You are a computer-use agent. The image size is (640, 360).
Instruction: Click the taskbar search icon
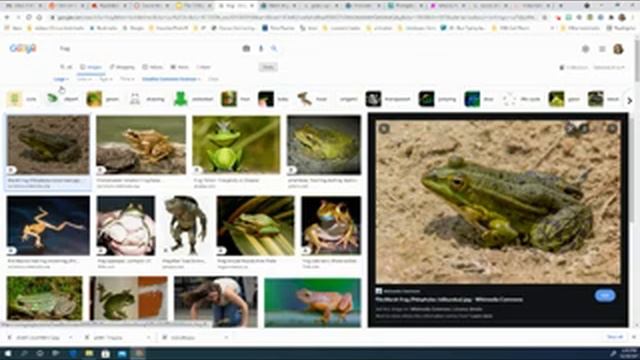(x=24, y=353)
